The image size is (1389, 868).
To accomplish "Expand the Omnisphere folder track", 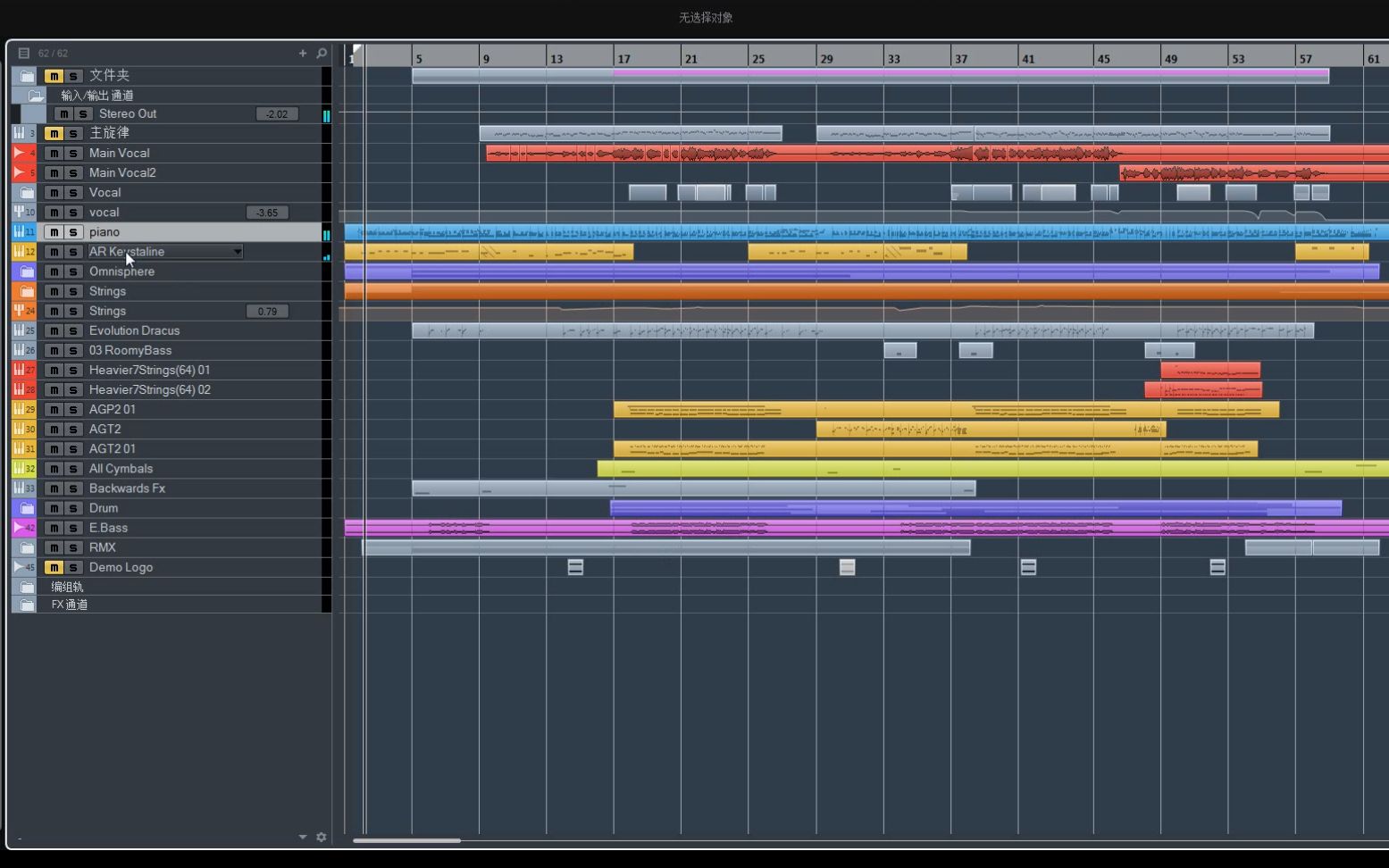I will click(27, 271).
